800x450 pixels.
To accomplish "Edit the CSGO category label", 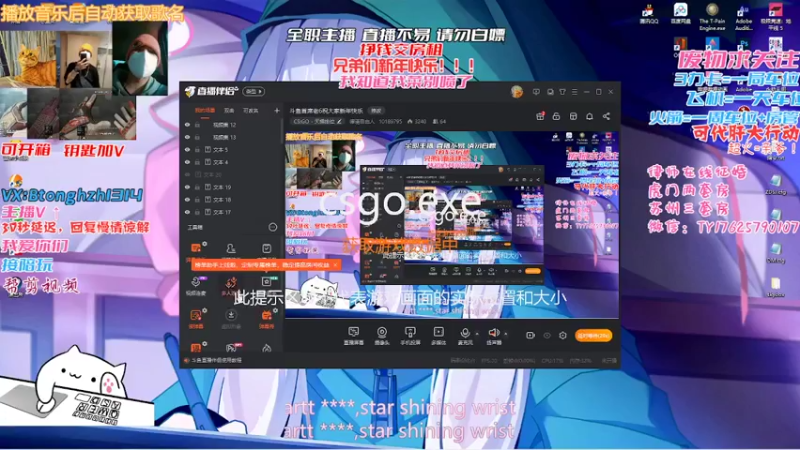I will click(x=317, y=121).
